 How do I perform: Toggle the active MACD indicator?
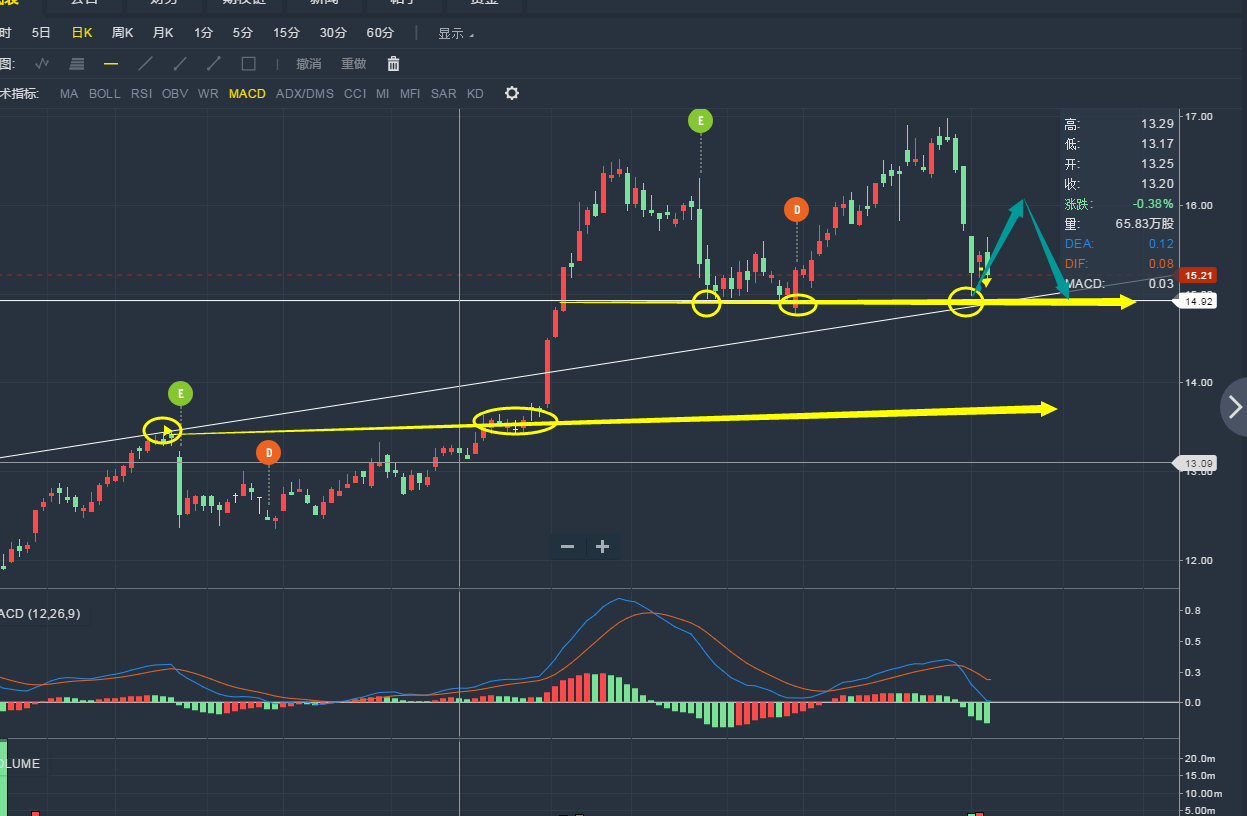(x=247, y=93)
